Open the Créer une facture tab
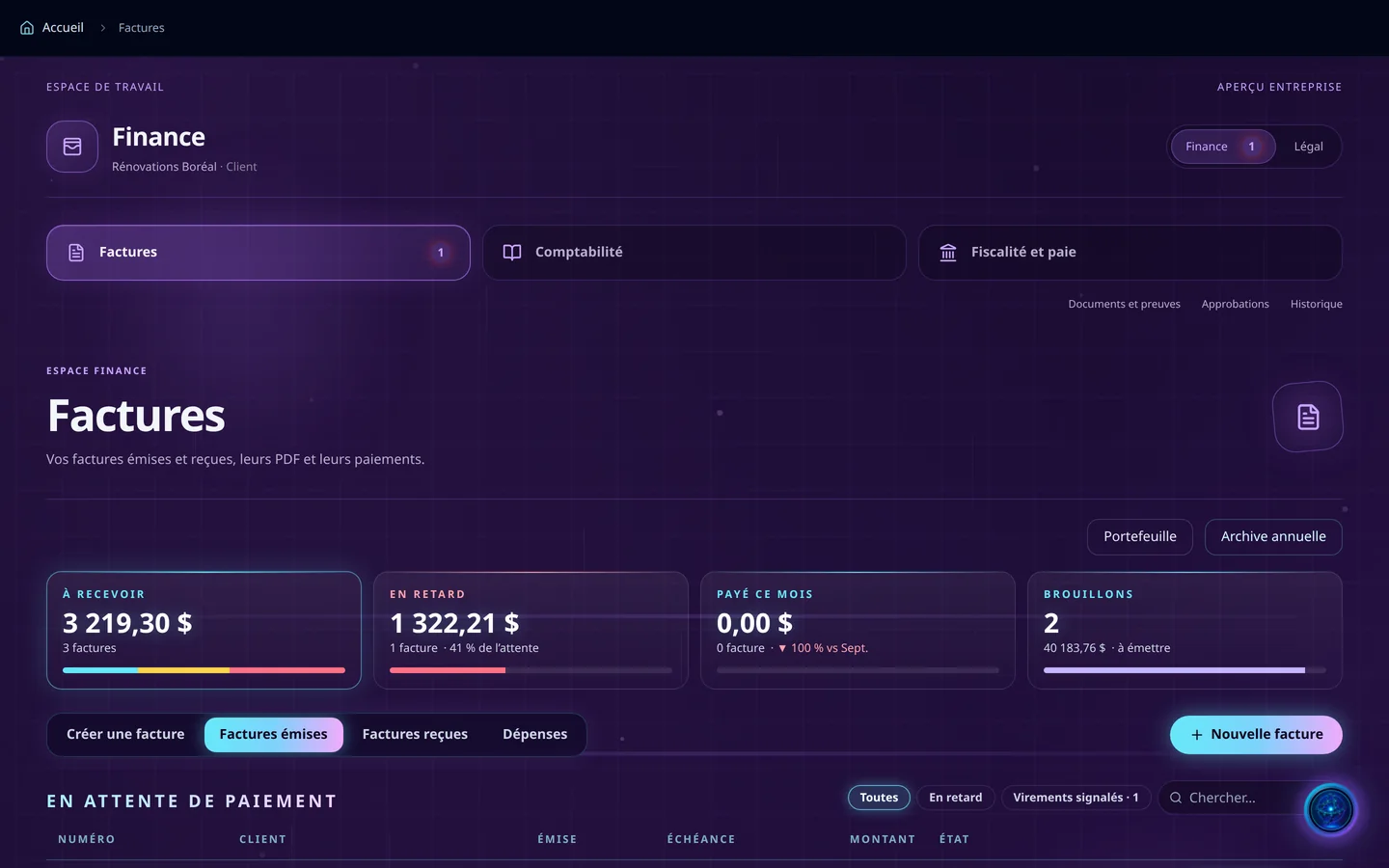Screen dimensions: 1389x868 tap(125, 735)
